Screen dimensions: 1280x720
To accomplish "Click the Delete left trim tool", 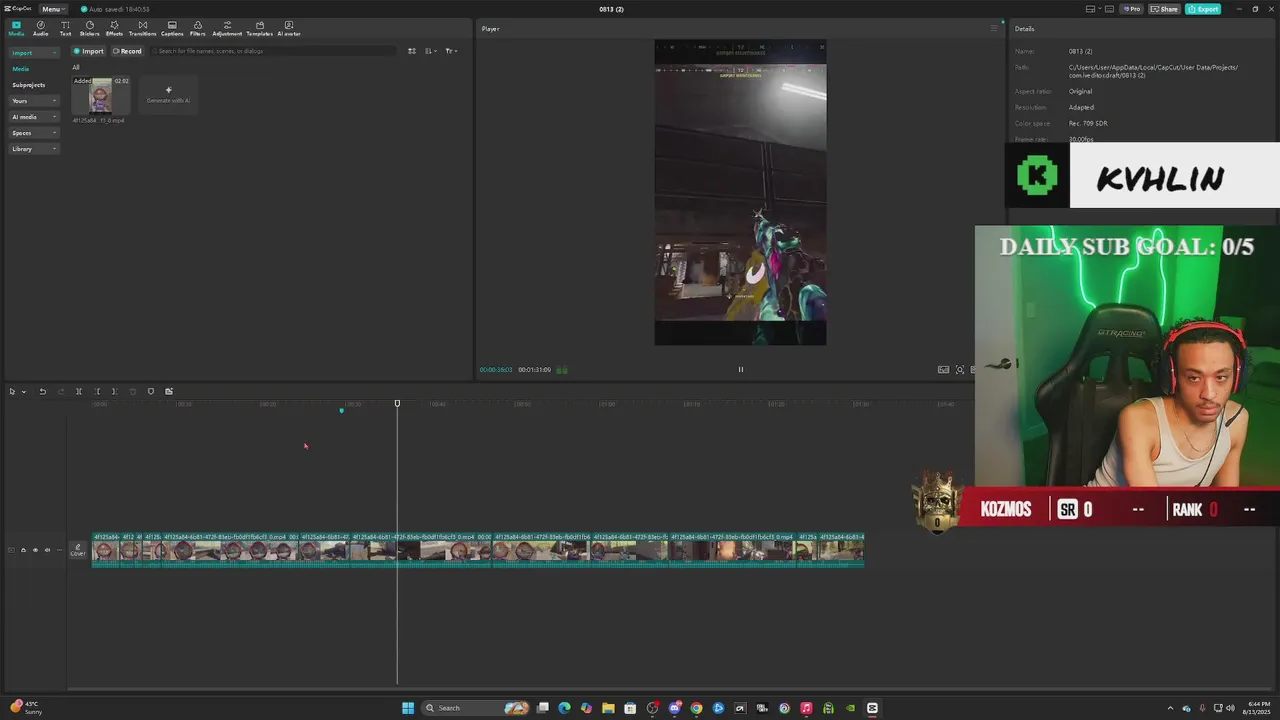I will pos(97,391).
